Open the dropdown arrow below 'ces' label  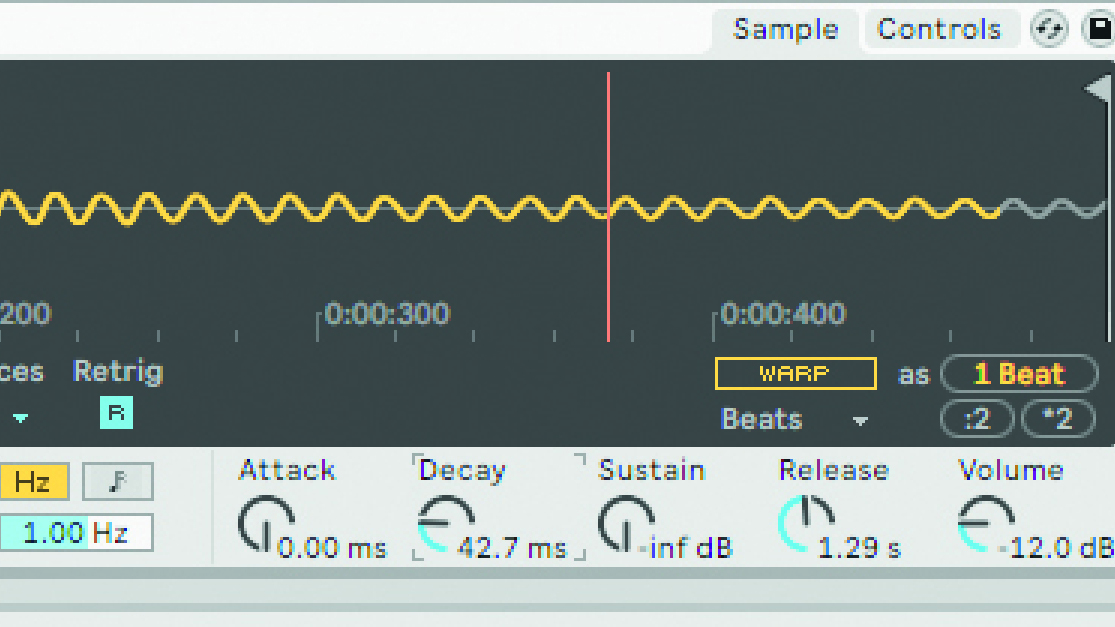click(x=21, y=418)
